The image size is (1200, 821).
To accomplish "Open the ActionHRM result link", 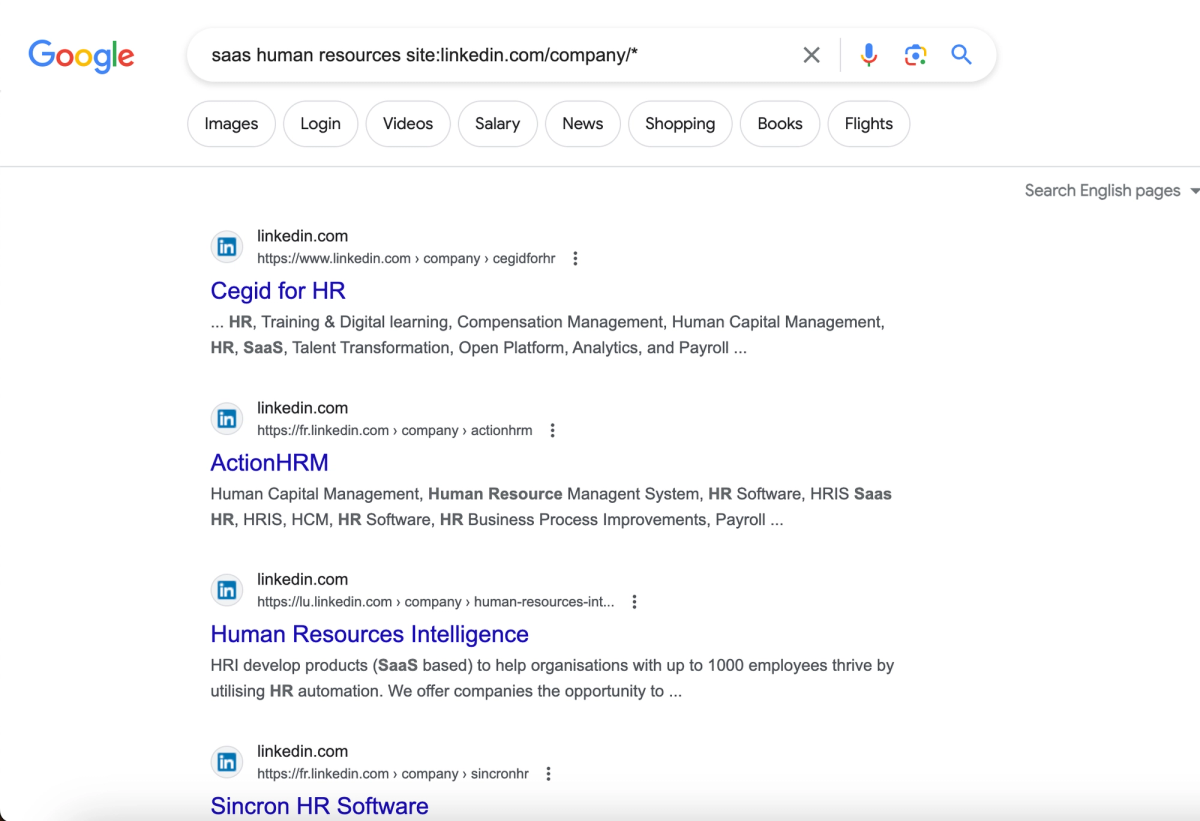I will point(270,463).
